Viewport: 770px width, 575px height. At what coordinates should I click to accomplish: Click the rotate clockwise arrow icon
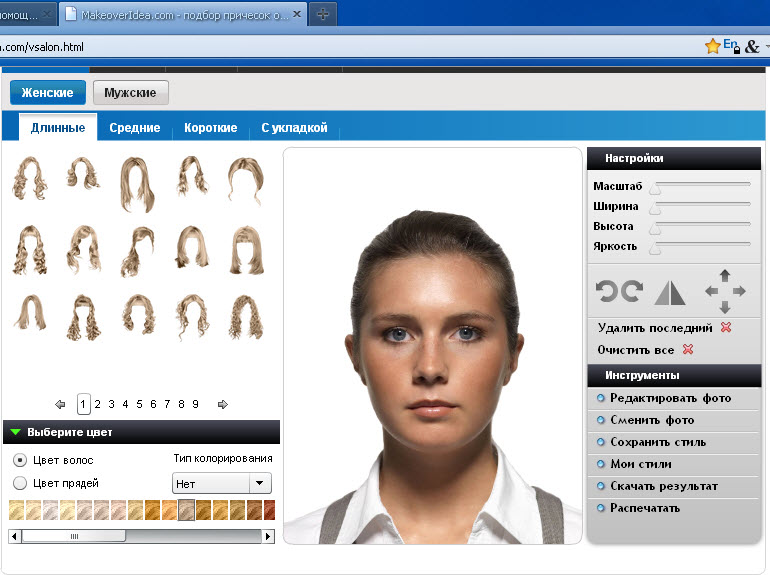pos(631,291)
